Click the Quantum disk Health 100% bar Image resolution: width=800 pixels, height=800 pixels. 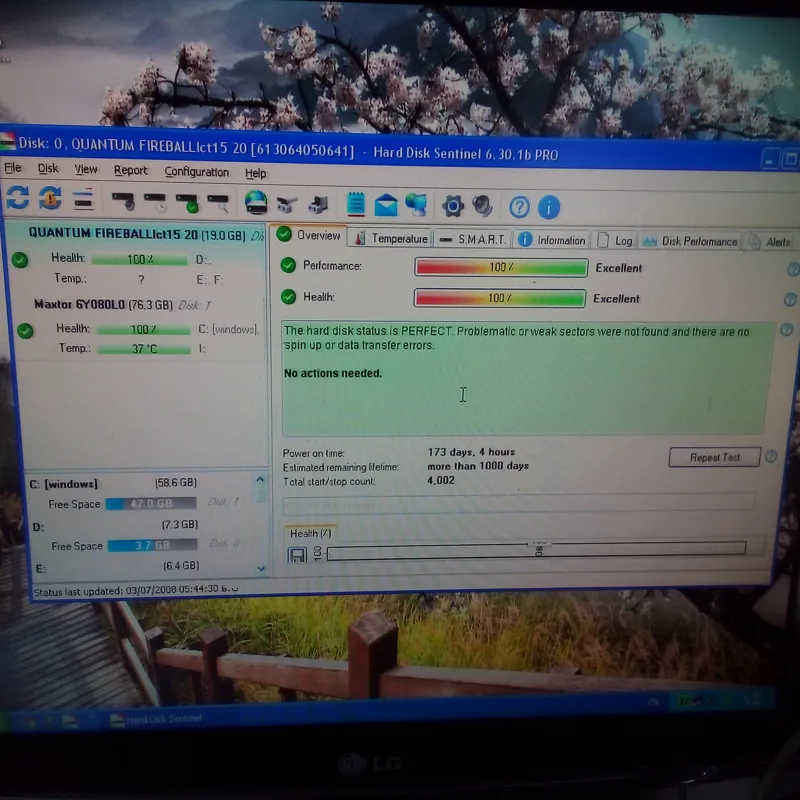[x=139, y=260]
